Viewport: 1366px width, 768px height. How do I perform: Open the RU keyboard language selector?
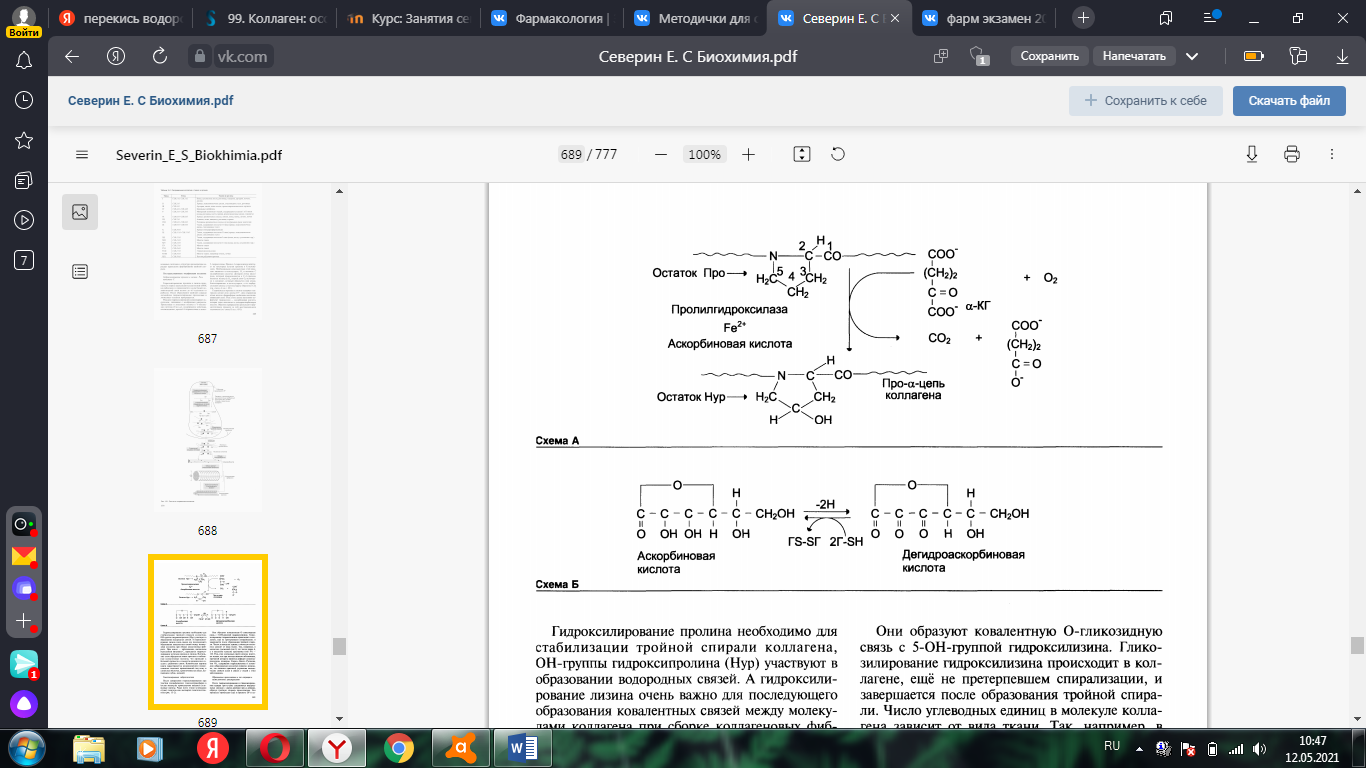click(x=1111, y=746)
